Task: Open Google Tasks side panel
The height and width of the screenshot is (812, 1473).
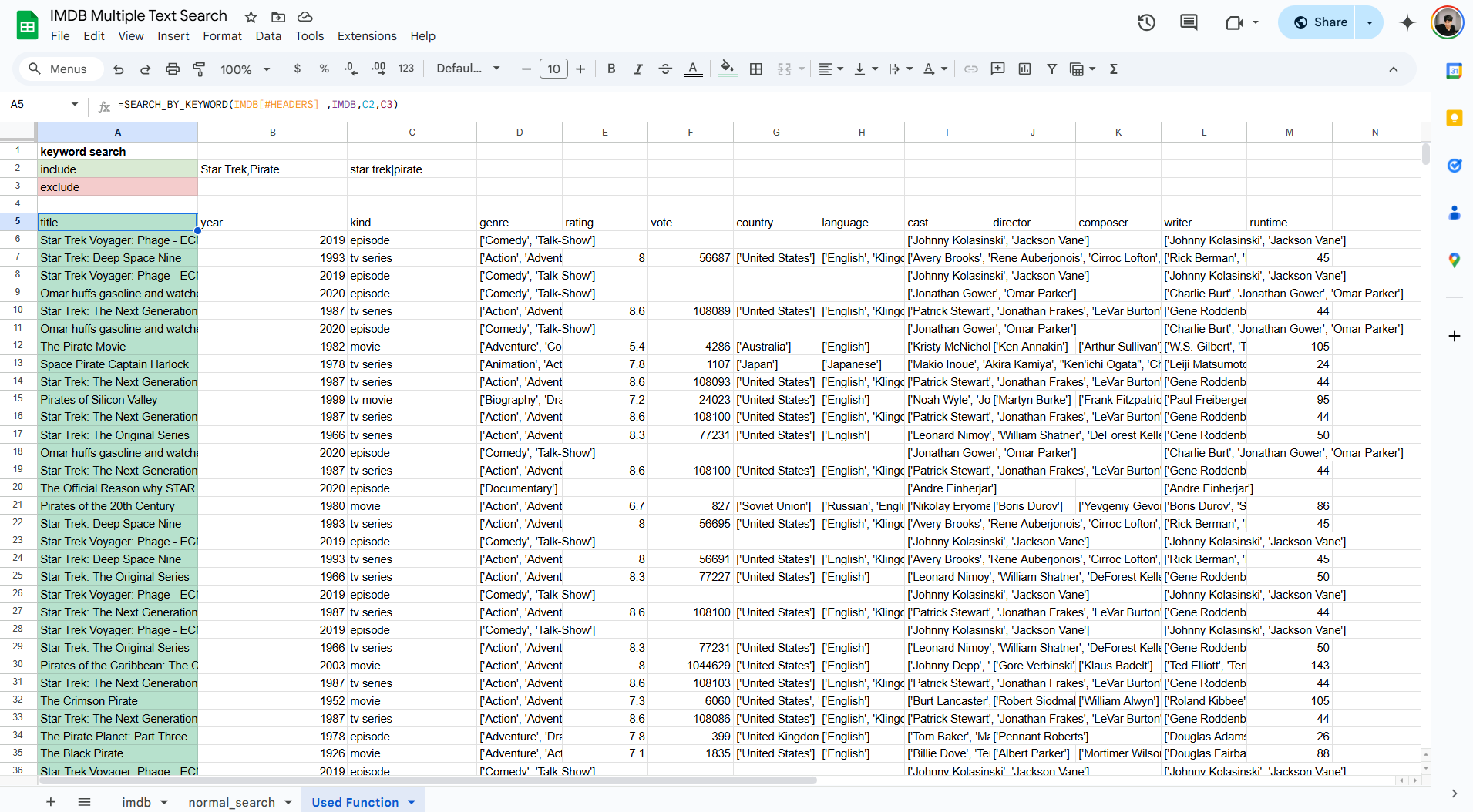Action: [1454, 166]
